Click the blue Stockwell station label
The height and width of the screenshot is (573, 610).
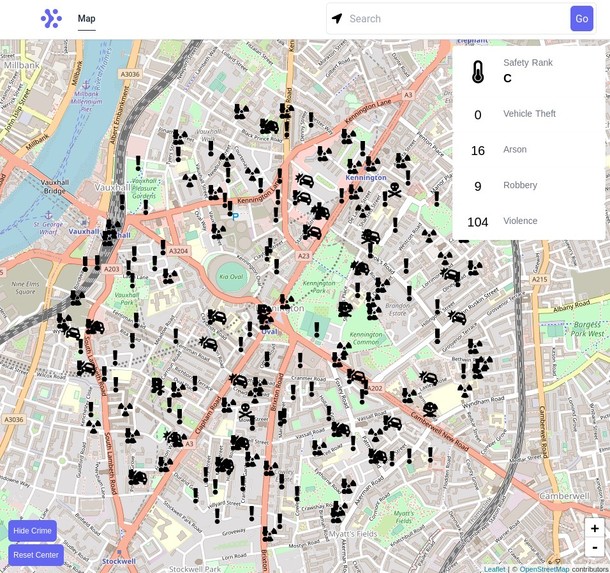(119, 561)
